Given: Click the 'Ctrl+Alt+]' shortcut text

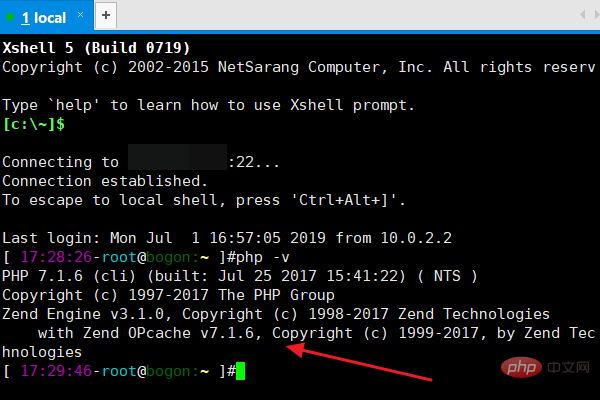Looking at the screenshot, I should coord(345,200).
